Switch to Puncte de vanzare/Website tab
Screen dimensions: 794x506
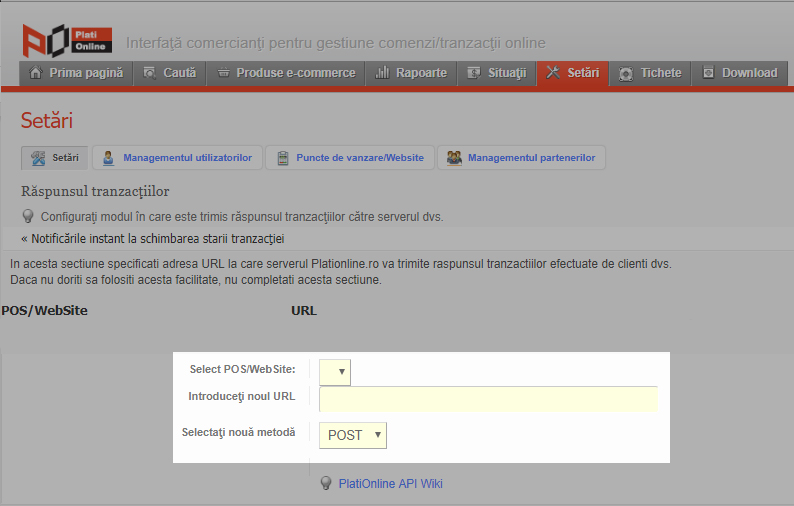coord(349,158)
